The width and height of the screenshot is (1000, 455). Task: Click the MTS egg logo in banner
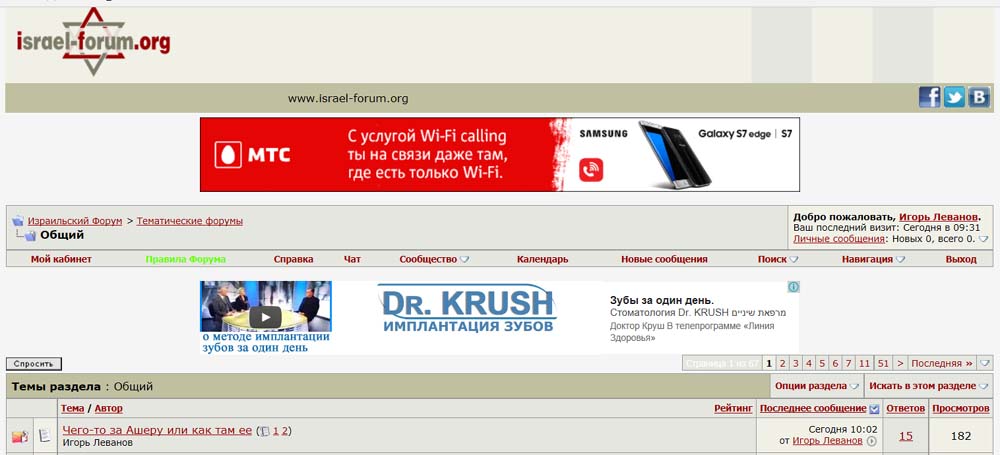point(228,154)
